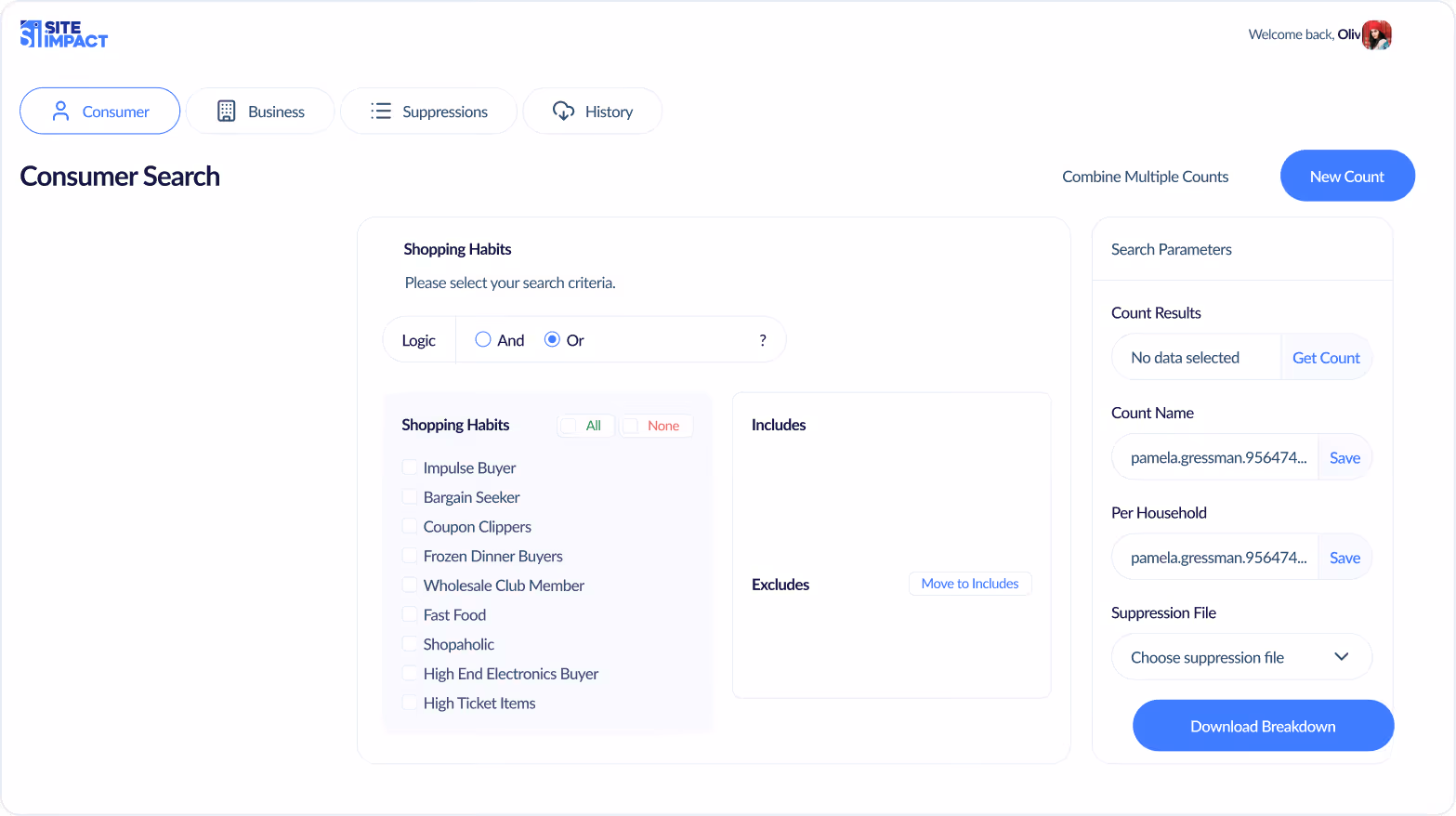
Task: Switch to the Business tab
Action: point(260,112)
